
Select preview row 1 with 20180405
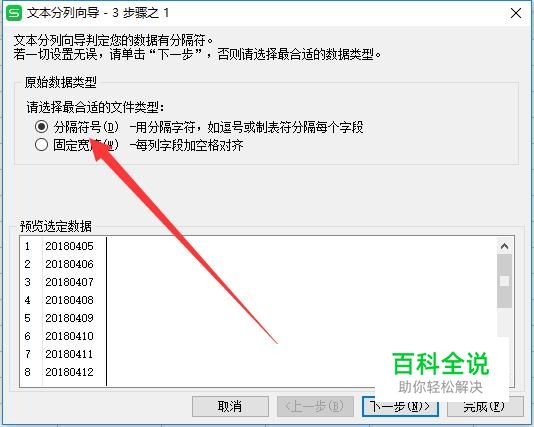point(59,246)
